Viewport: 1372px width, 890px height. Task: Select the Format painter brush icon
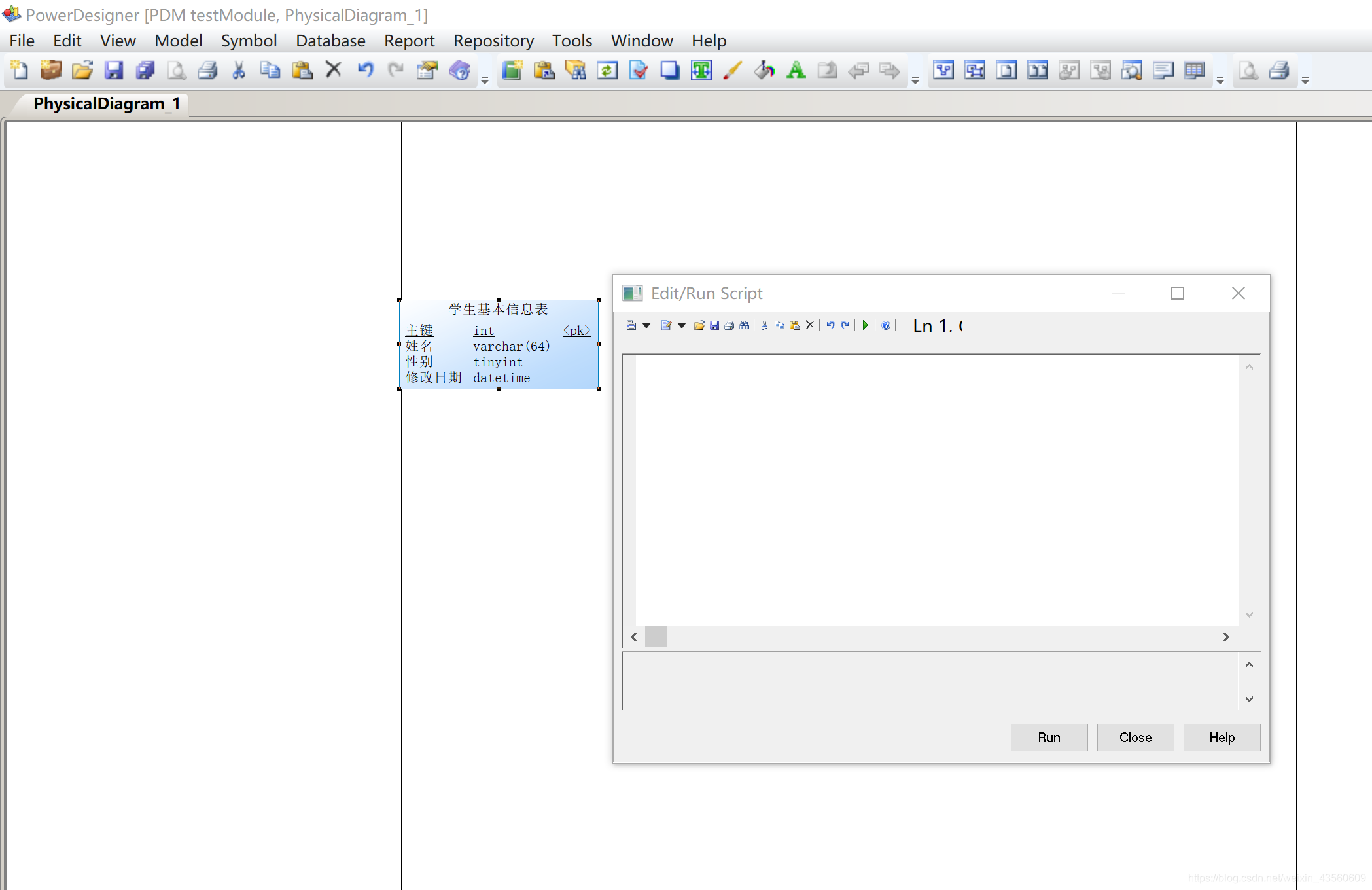[x=733, y=70]
